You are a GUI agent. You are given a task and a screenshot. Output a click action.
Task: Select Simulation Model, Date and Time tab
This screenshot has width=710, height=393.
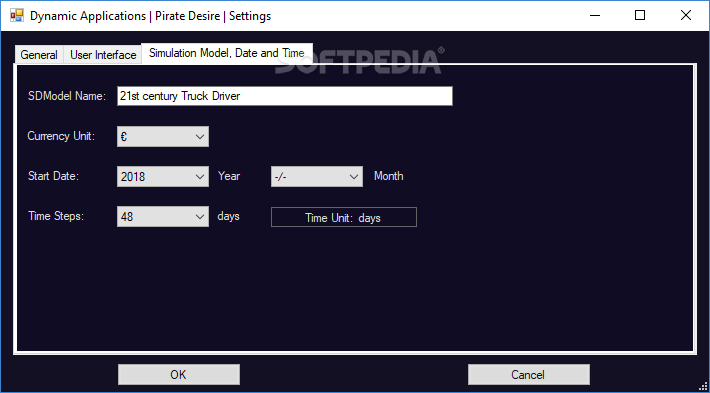point(227,53)
